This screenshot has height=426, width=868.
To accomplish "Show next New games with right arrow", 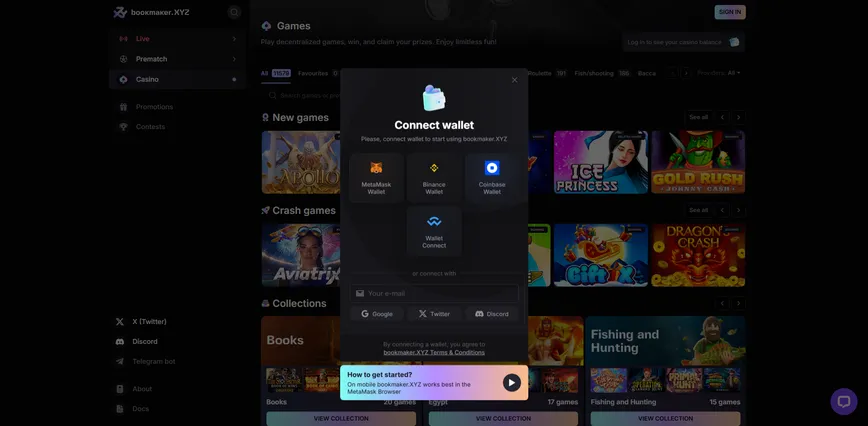I will point(738,117).
